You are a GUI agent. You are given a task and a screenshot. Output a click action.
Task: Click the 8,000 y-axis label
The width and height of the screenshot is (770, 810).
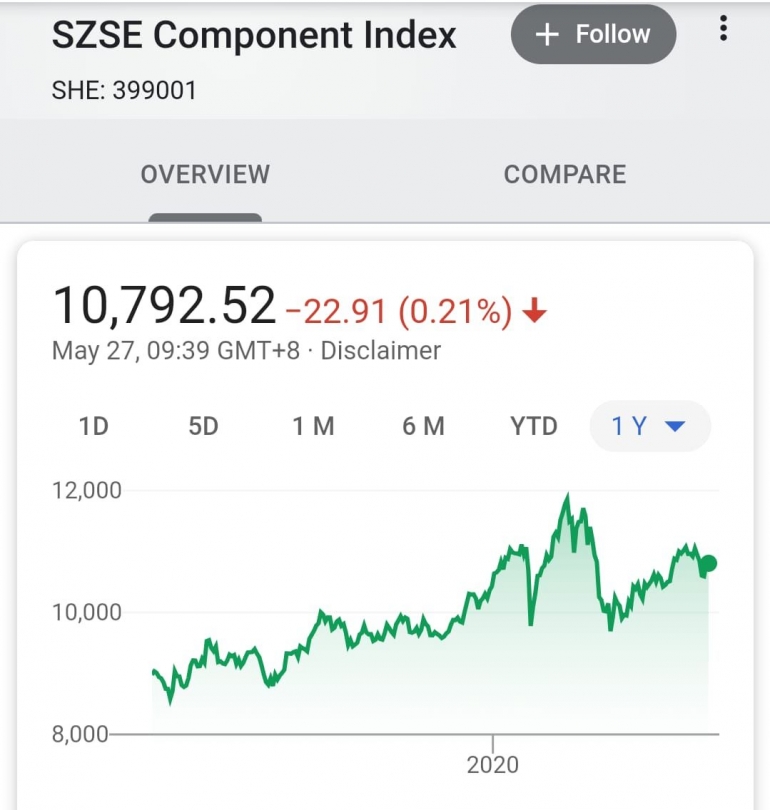(80, 734)
